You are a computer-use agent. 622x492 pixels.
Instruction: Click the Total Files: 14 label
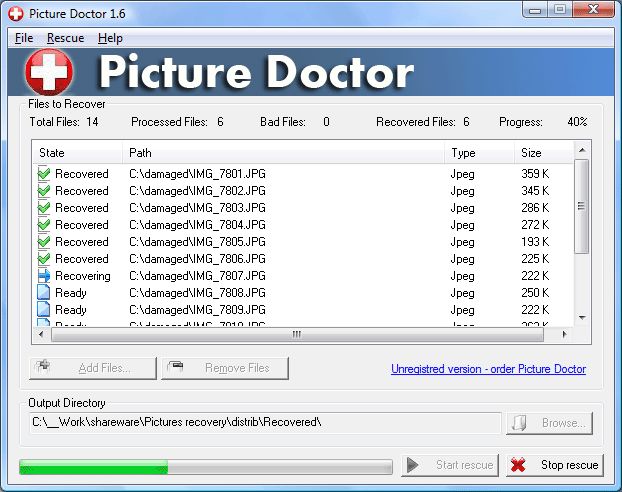pos(64,122)
